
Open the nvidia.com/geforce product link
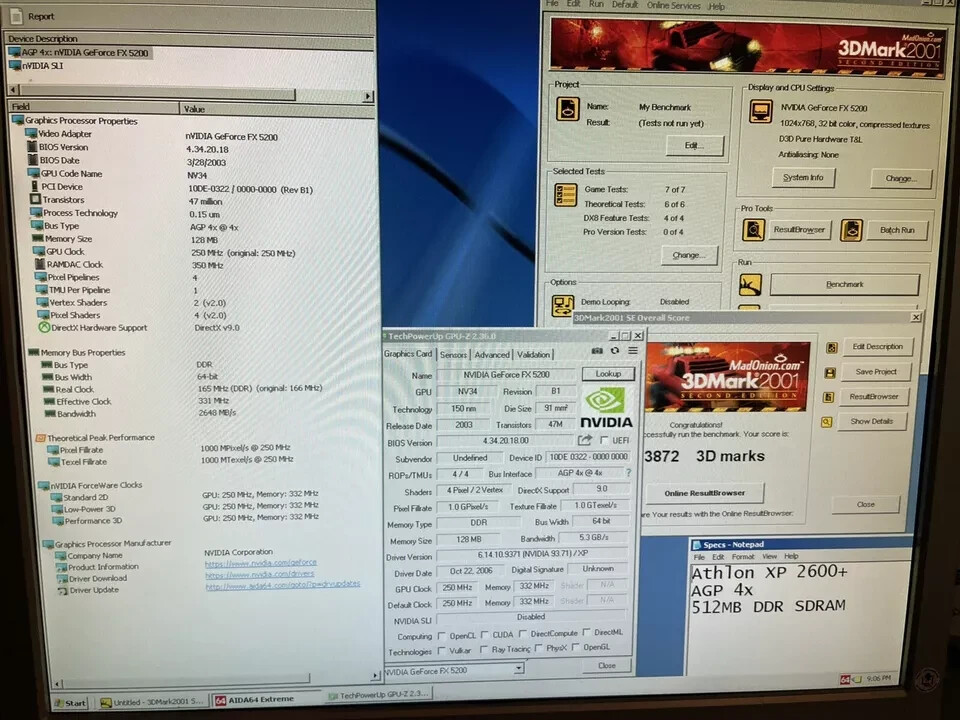[x=261, y=563]
